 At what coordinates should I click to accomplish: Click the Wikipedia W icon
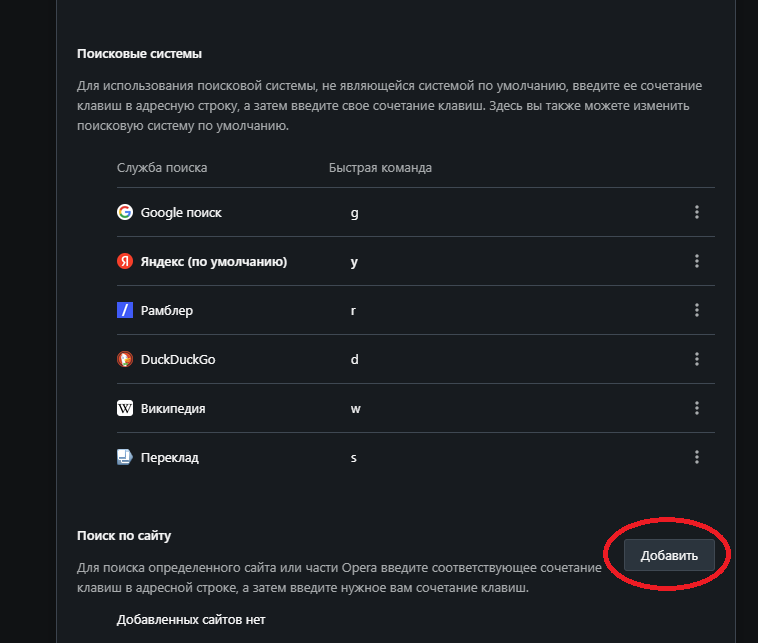point(125,408)
